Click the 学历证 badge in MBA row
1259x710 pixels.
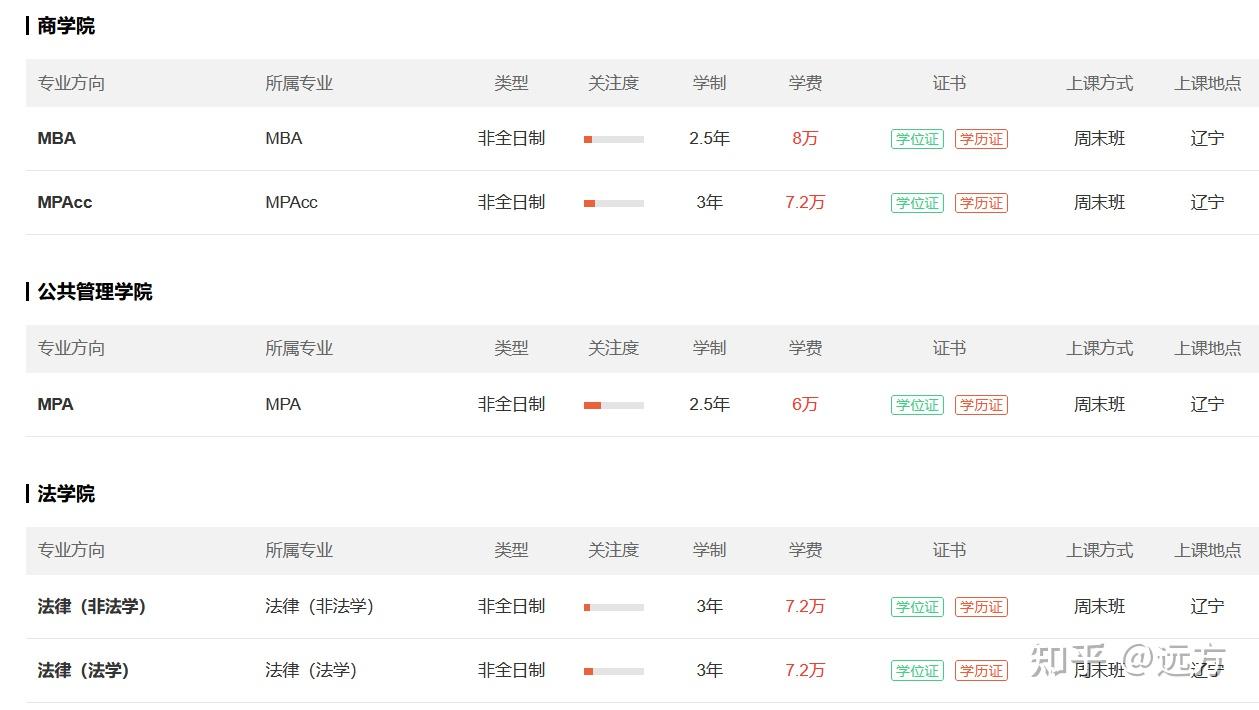click(x=981, y=139)
